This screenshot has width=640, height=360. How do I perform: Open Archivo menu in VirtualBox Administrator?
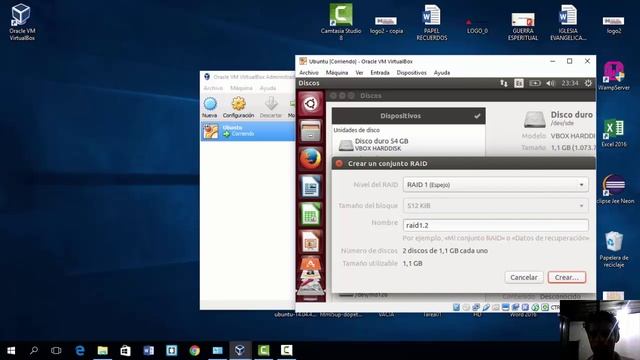(x=213, y=88)
